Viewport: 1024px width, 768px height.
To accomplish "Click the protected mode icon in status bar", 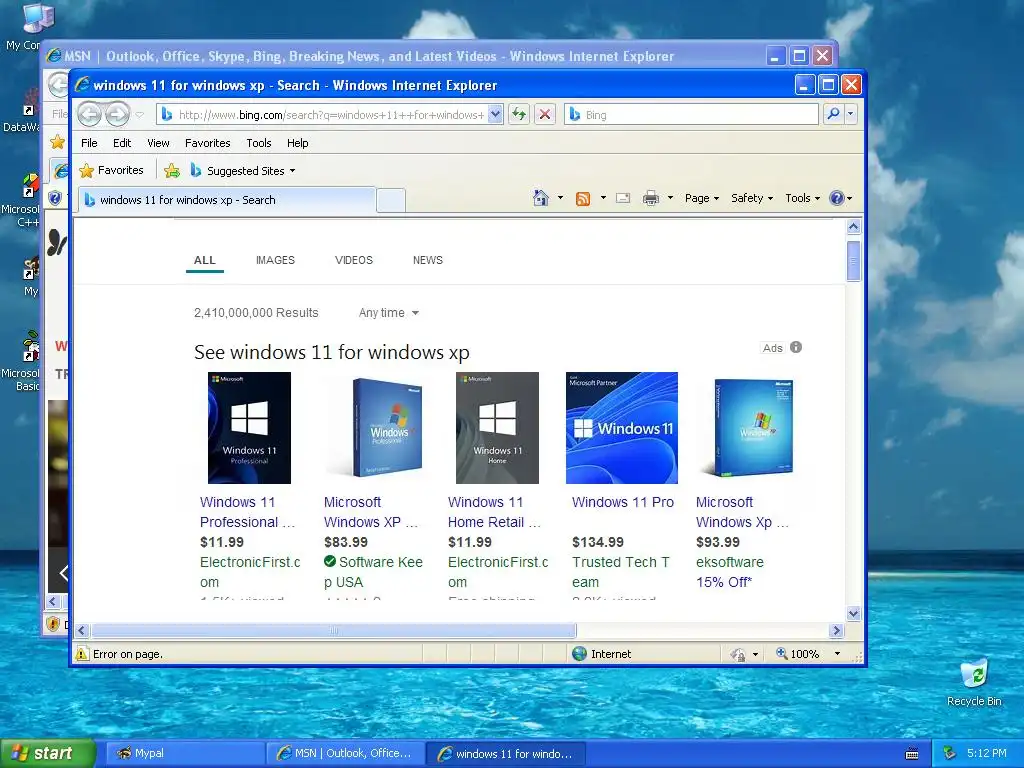I will 738,654.
